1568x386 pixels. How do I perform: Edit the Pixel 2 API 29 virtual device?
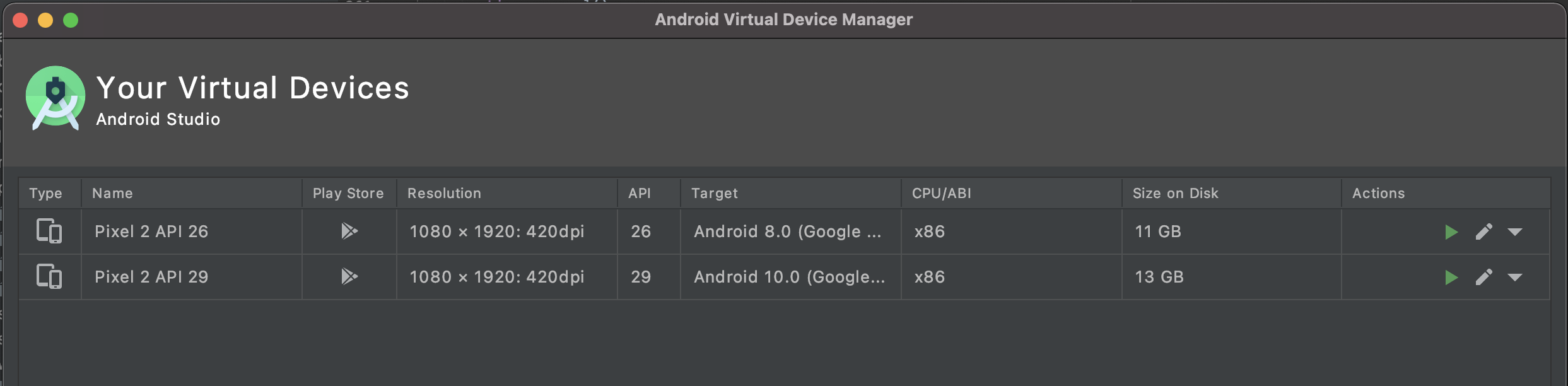point(1483,277)
